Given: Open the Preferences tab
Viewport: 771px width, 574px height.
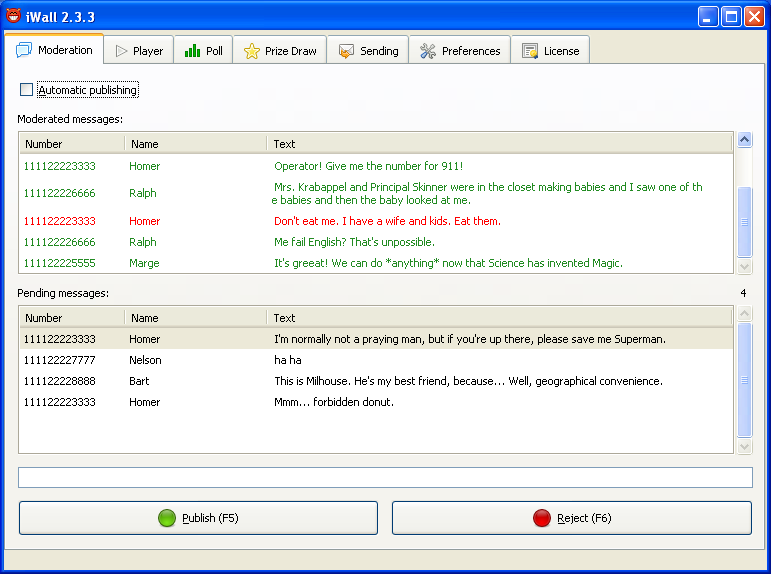Looking at the screenshot, I should (460, 50).
